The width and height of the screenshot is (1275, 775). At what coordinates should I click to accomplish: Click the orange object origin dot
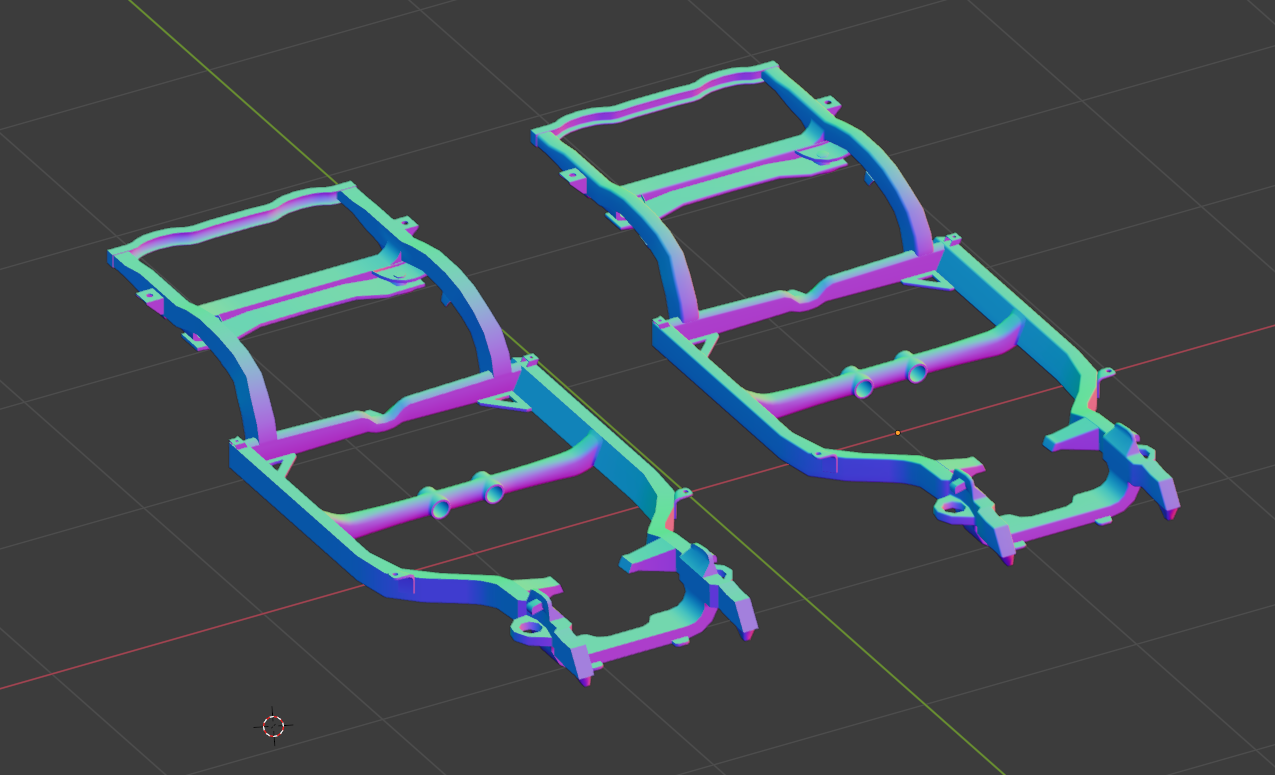[x=897, y=433]
